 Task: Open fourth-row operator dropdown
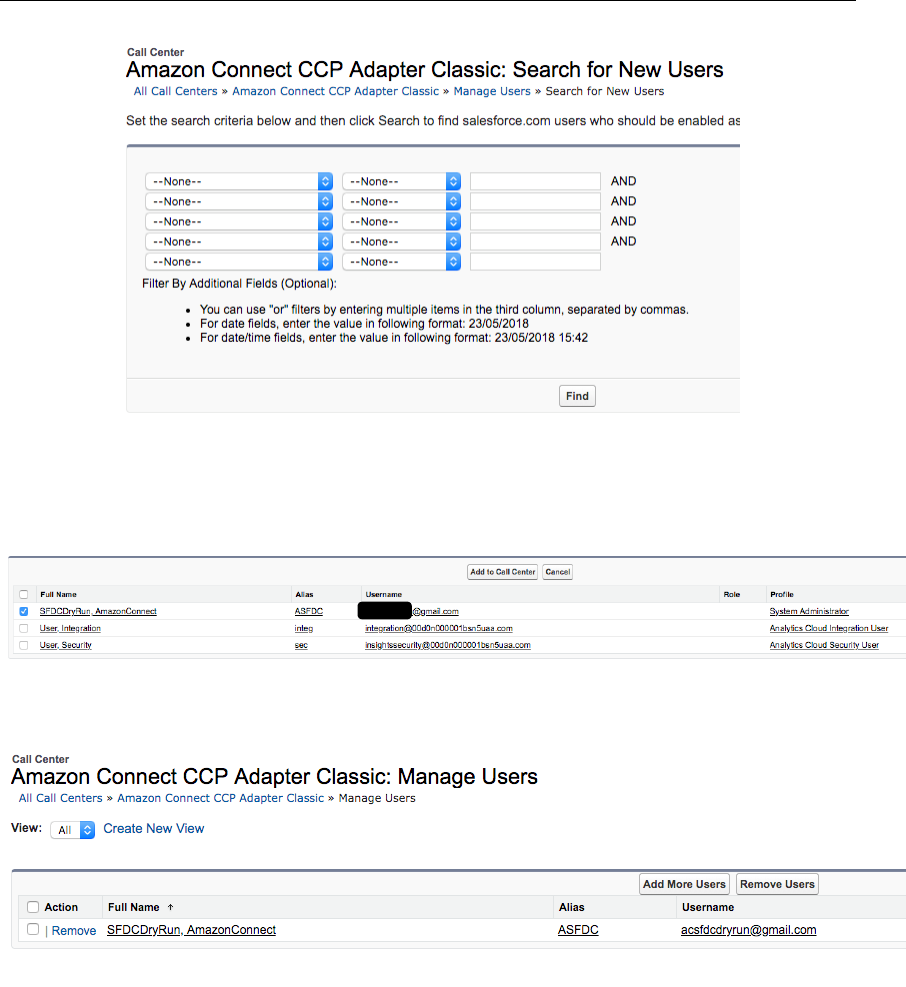(401, 242)
